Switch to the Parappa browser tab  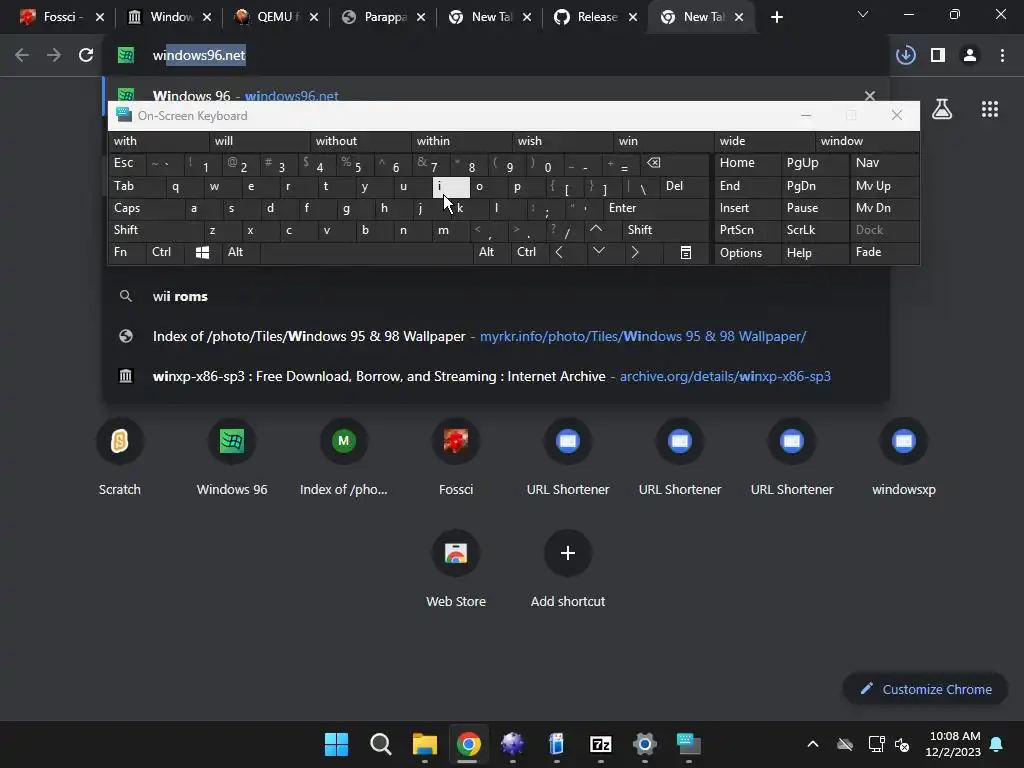[x=381, y=17]
